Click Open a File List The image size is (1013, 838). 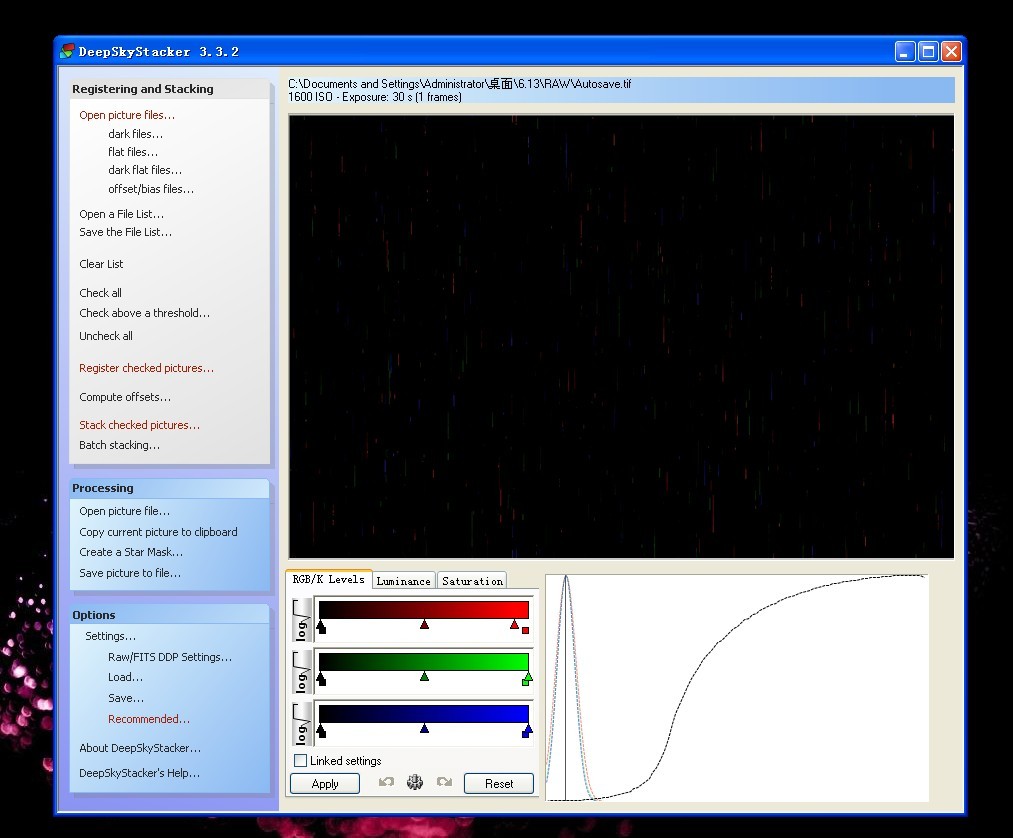121,214
